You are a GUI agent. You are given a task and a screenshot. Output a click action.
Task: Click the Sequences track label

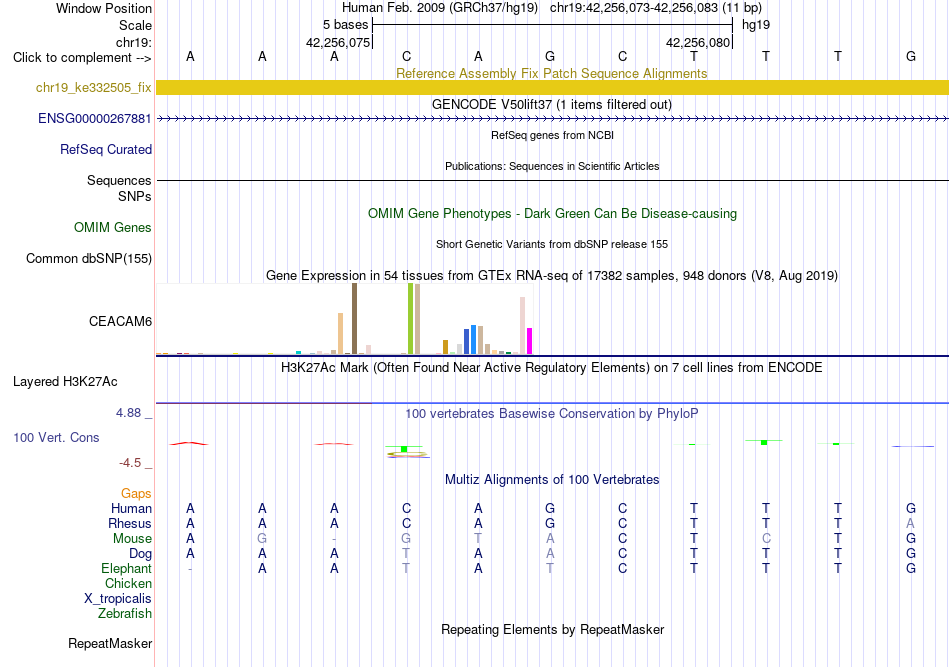[119, 181]
